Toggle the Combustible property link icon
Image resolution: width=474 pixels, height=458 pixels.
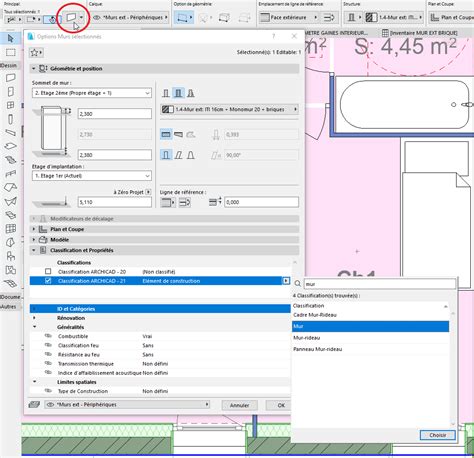(x=48, y=336)
